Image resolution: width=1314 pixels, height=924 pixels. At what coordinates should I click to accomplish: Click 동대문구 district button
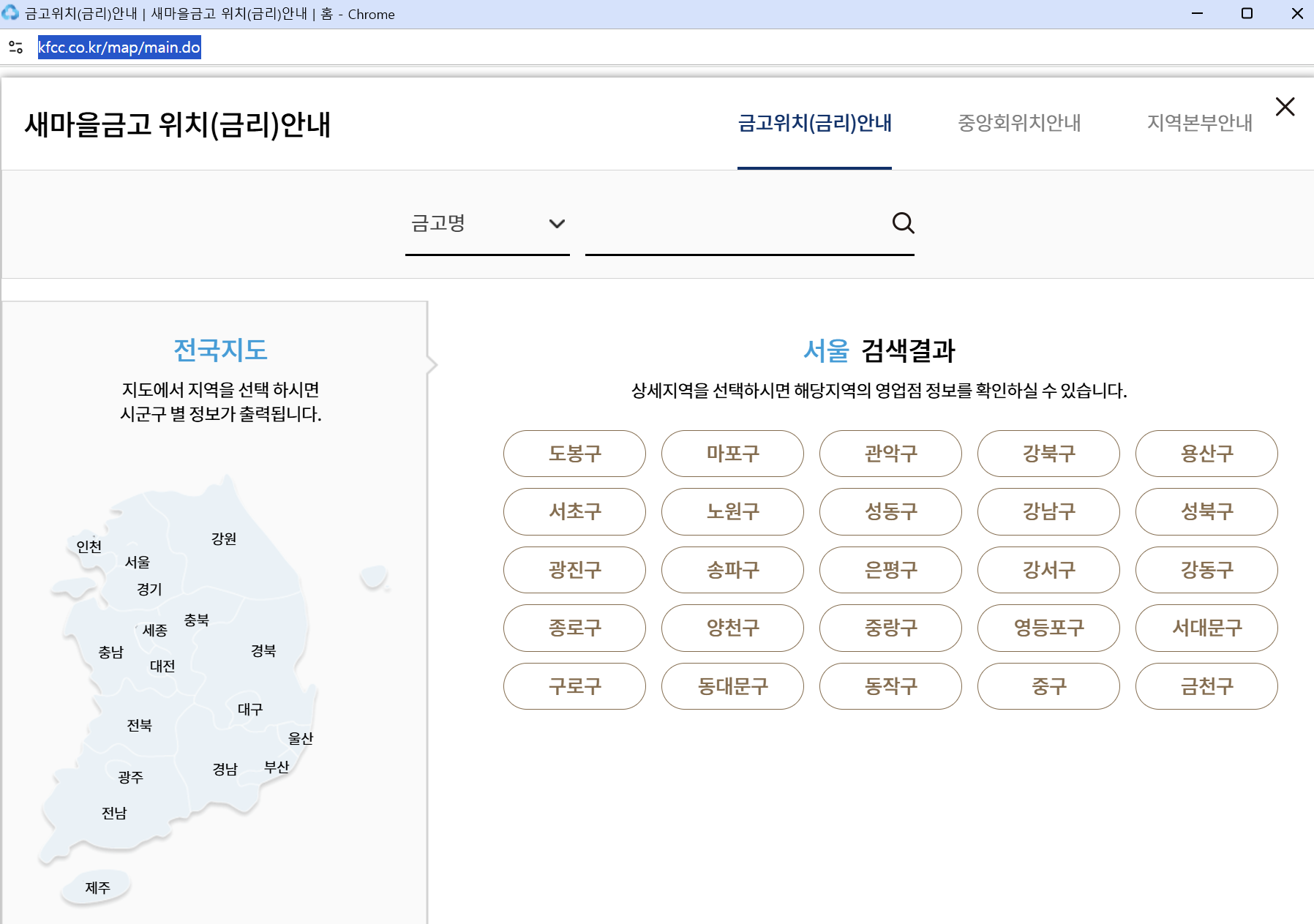[732, 686]
